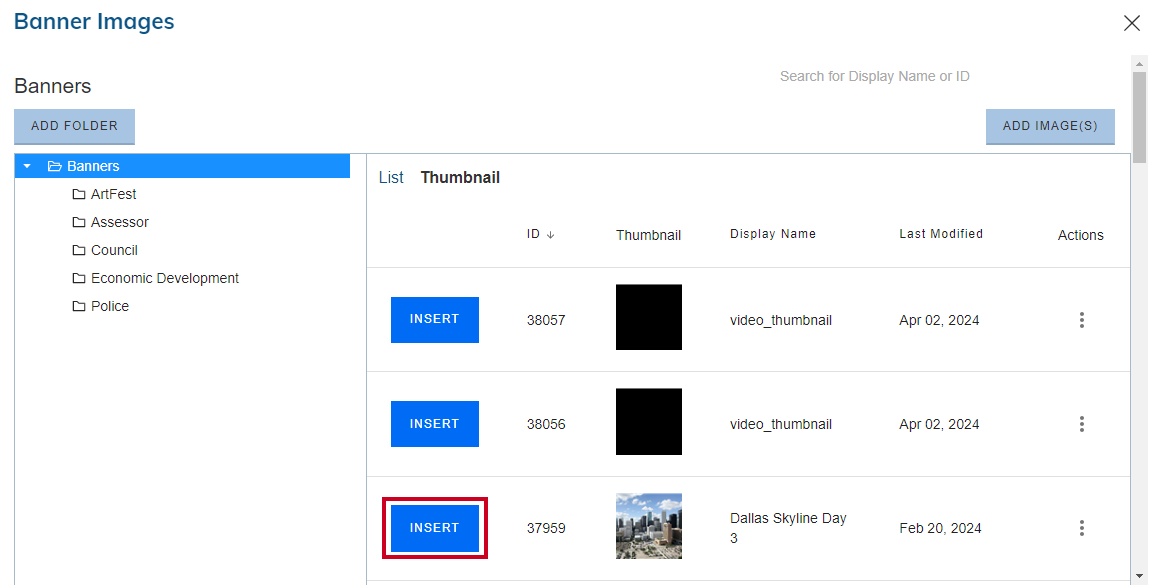1150x588 pixels.
Task: Click the ADD IMAGE(S) button
Action: click(x=1050, y=126)
